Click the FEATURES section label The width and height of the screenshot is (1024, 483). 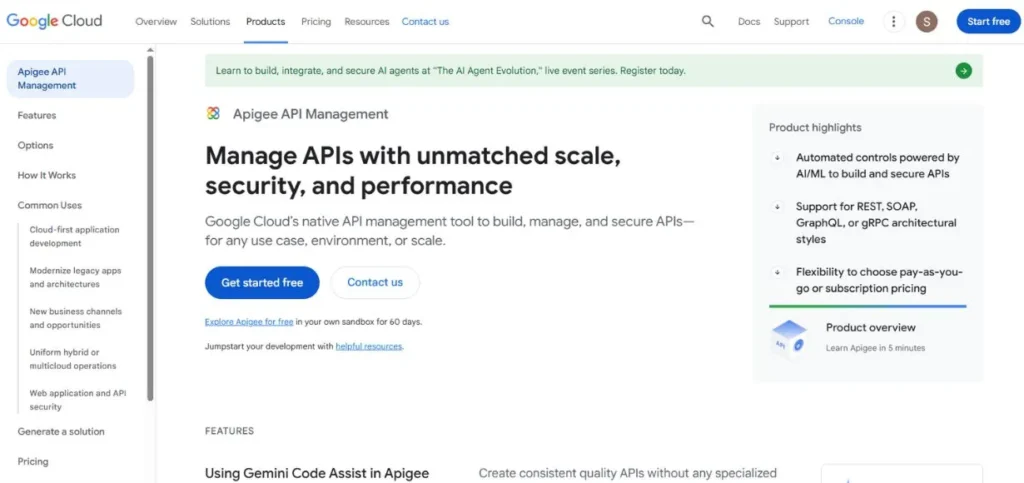coord(229,431)
